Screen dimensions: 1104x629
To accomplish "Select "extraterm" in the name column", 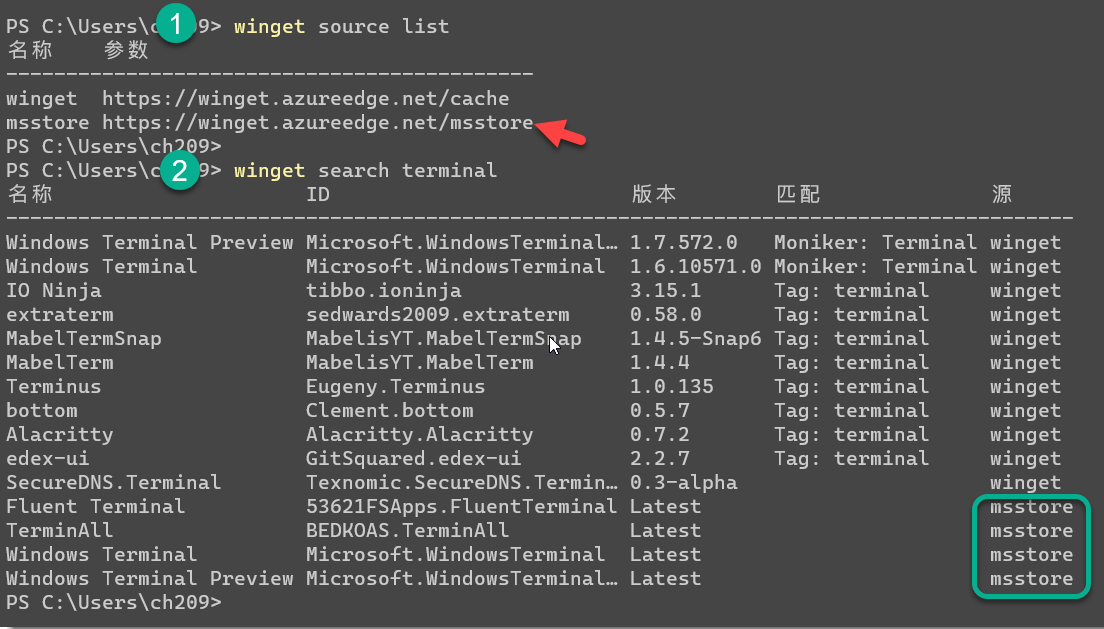I will coord(60,315).
